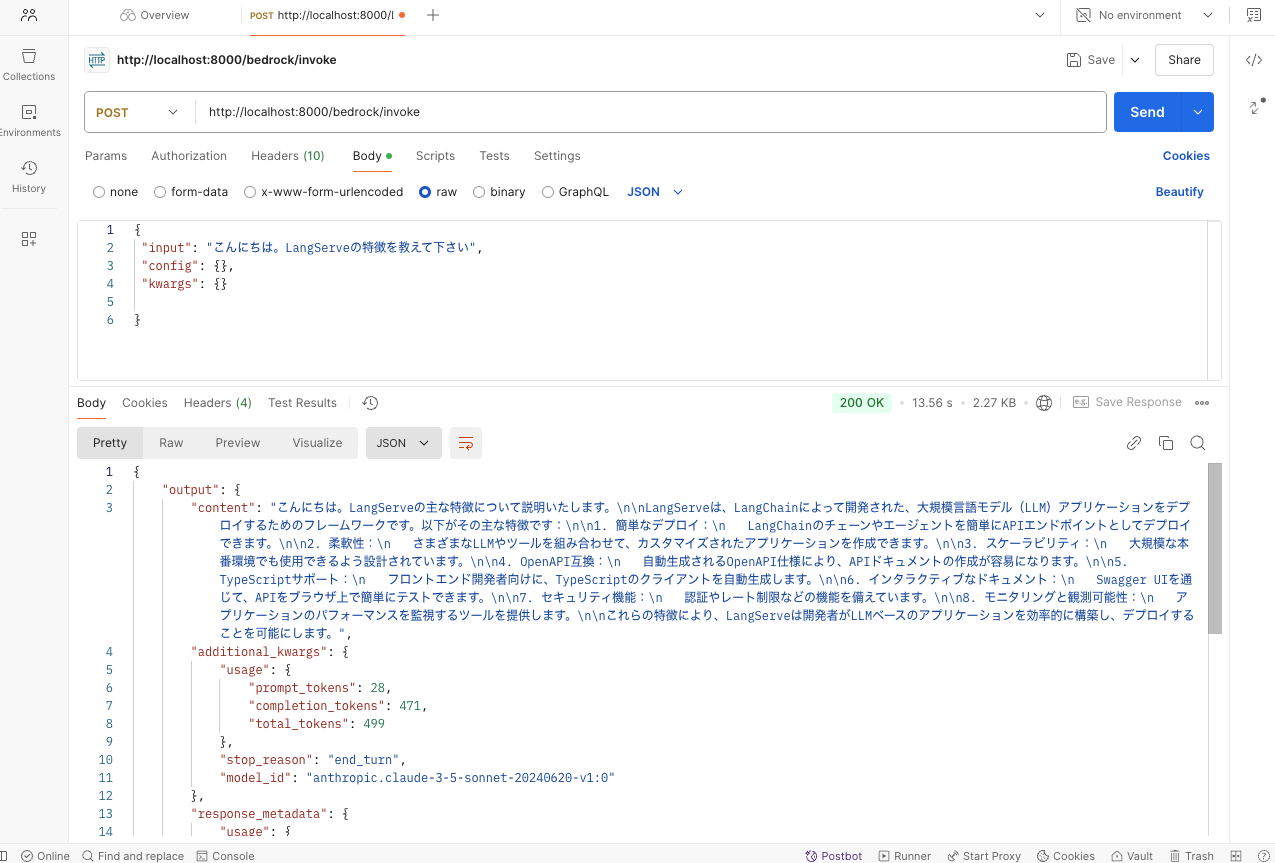Open the POST method dropdown
This screenshot has width=1275, height=863.
click(x=138, y=112)
